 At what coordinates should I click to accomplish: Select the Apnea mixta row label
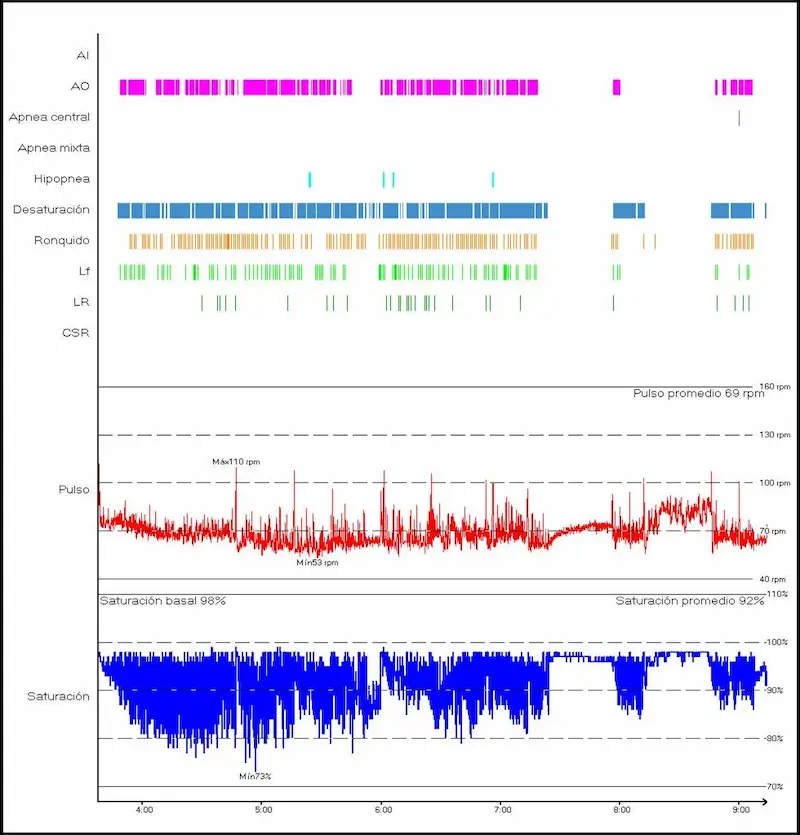(x=54, y=148)
